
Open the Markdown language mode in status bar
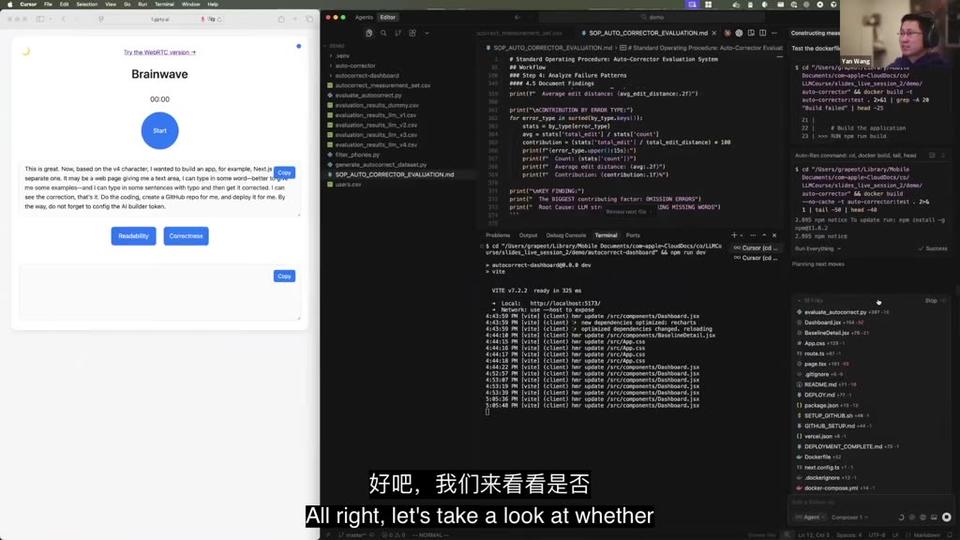coord(926,535)
